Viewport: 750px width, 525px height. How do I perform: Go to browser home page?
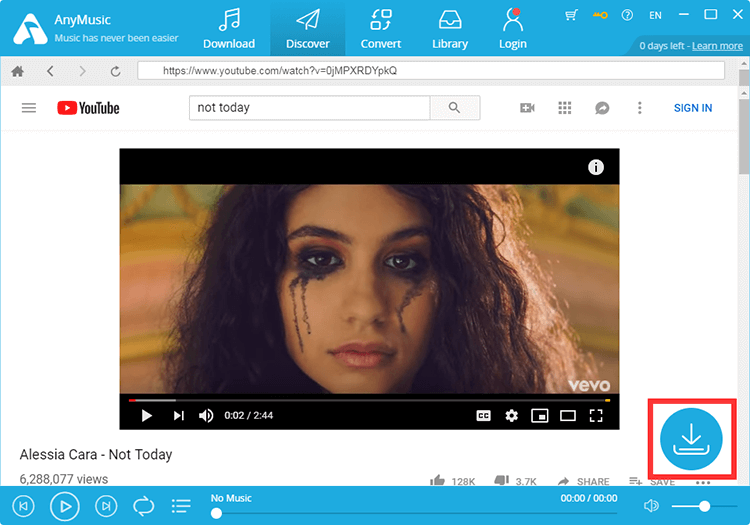coord(18,71)
